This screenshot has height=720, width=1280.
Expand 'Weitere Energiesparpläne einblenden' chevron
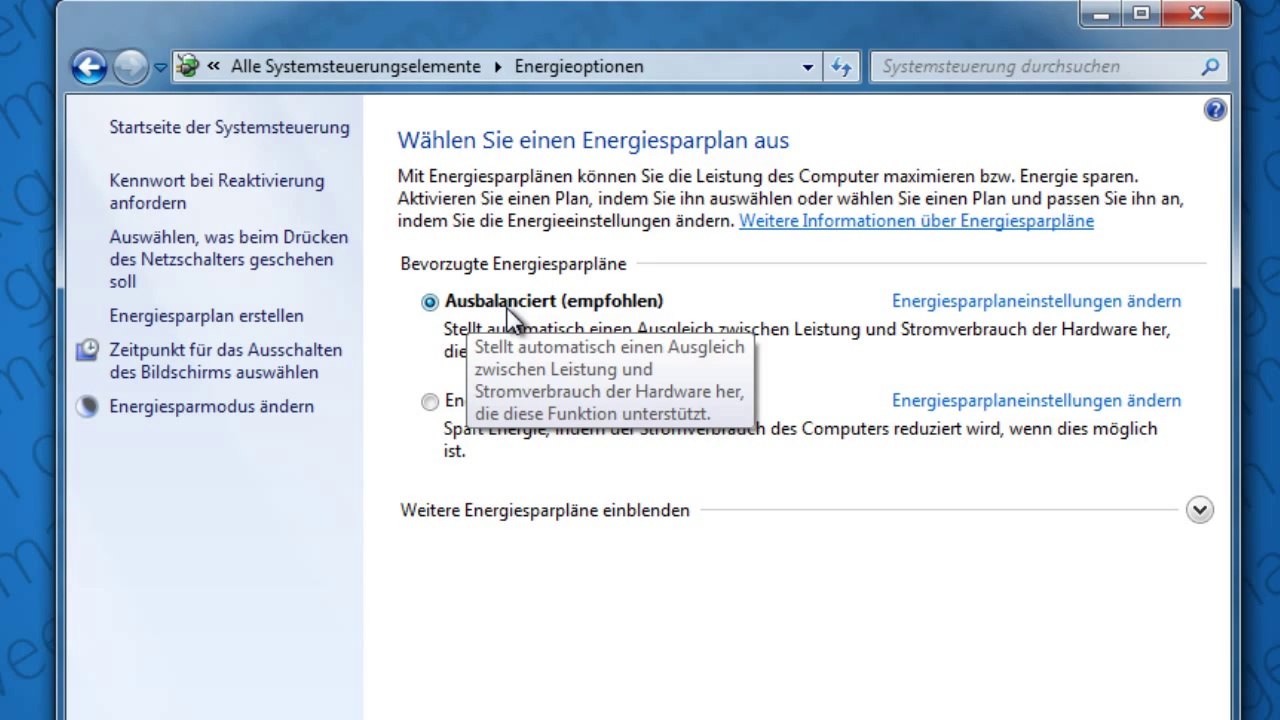click(x=1200, y=510)
